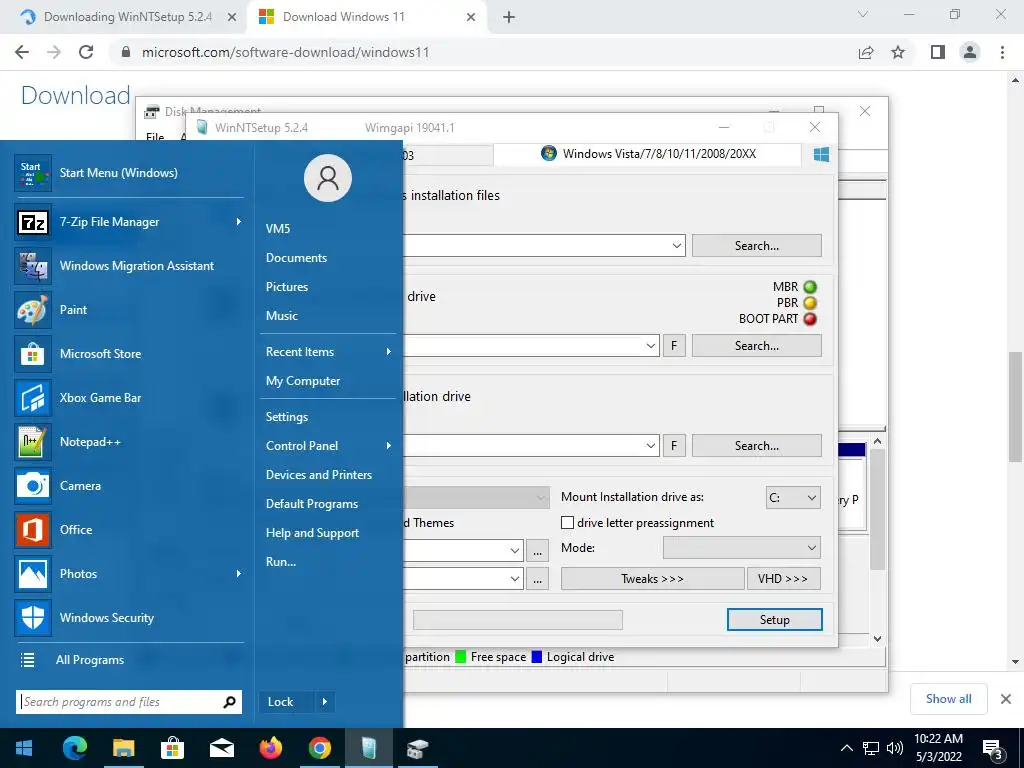This screenshot has height=768, width=1024.
Task: Open Windows Security shield icon
Action: (33, 618)
